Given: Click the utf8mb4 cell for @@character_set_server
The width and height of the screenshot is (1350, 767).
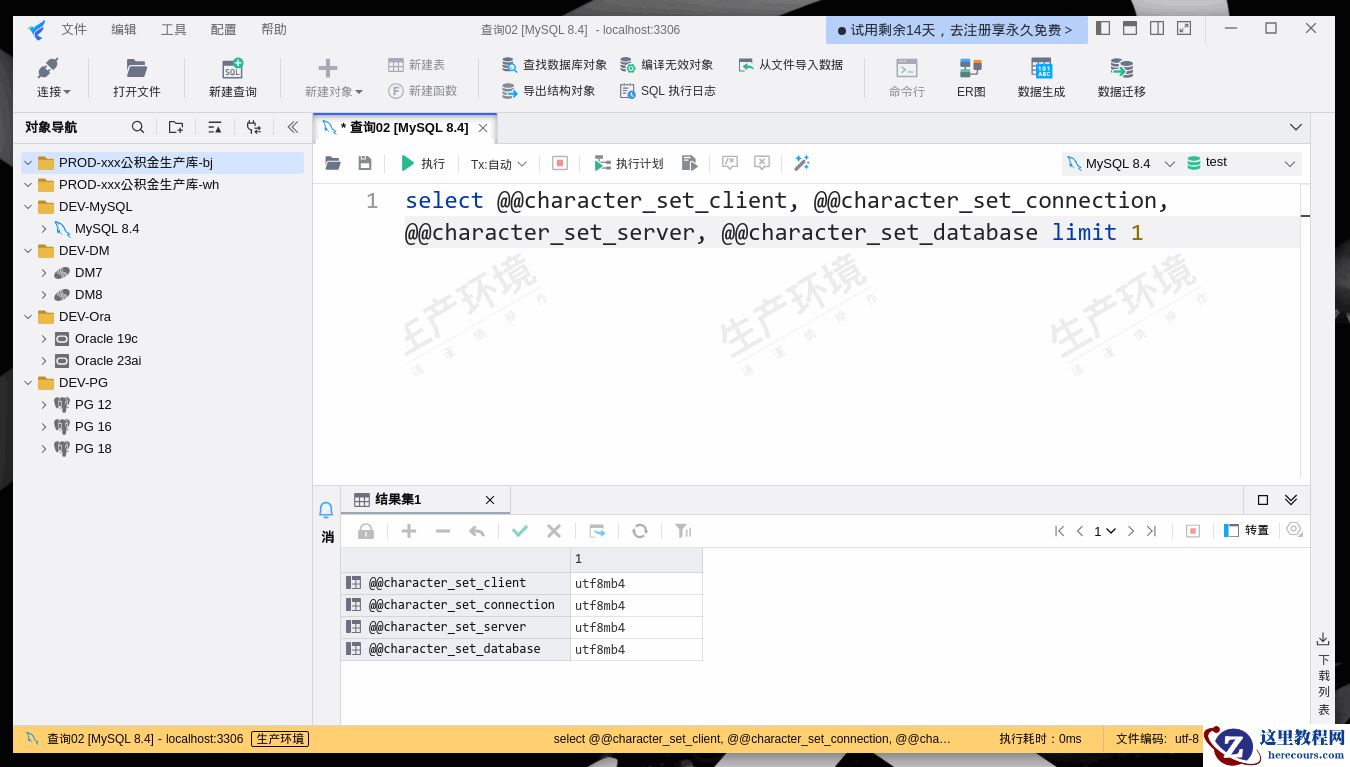Looking at the screenshot, I should pos(636,628).
